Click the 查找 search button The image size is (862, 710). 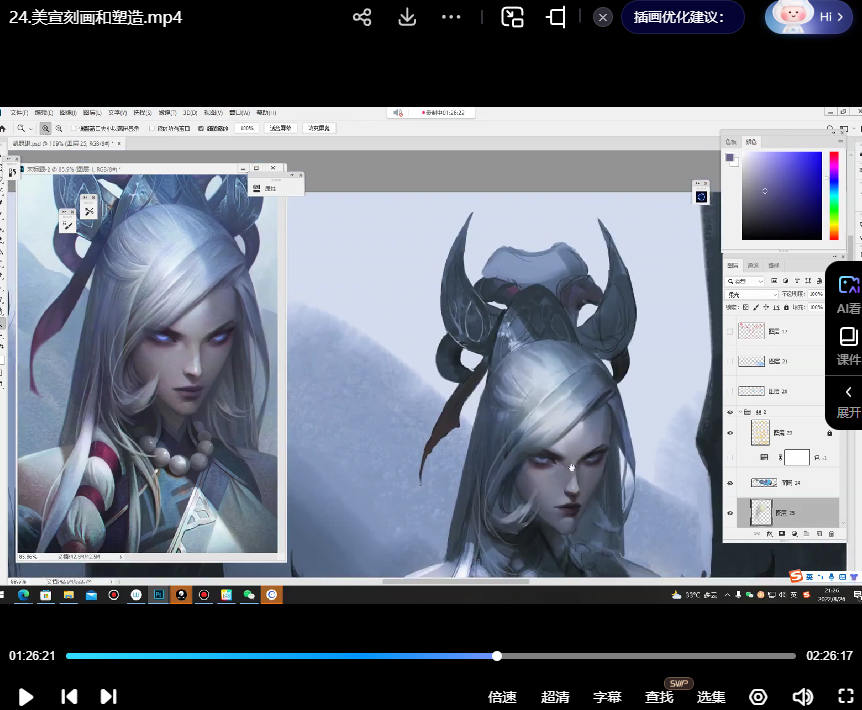(659, 697)
